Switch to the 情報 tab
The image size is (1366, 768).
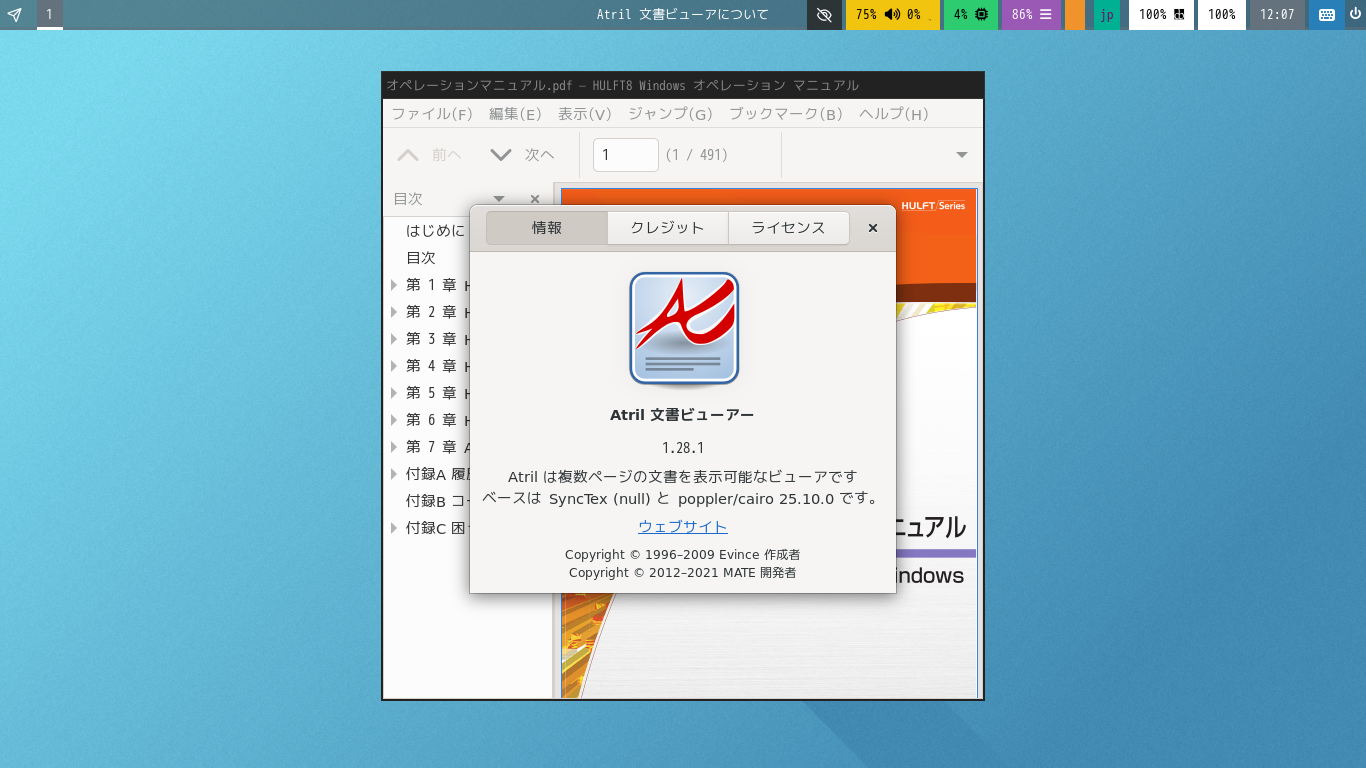point(547,228)
